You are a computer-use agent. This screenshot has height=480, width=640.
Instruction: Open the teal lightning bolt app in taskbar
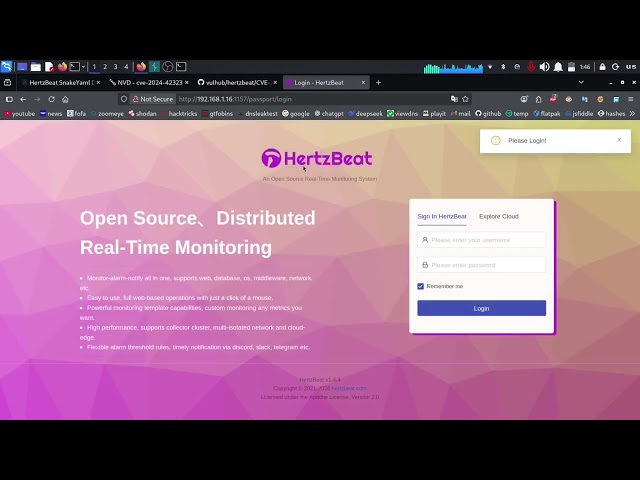coord(154,67)
